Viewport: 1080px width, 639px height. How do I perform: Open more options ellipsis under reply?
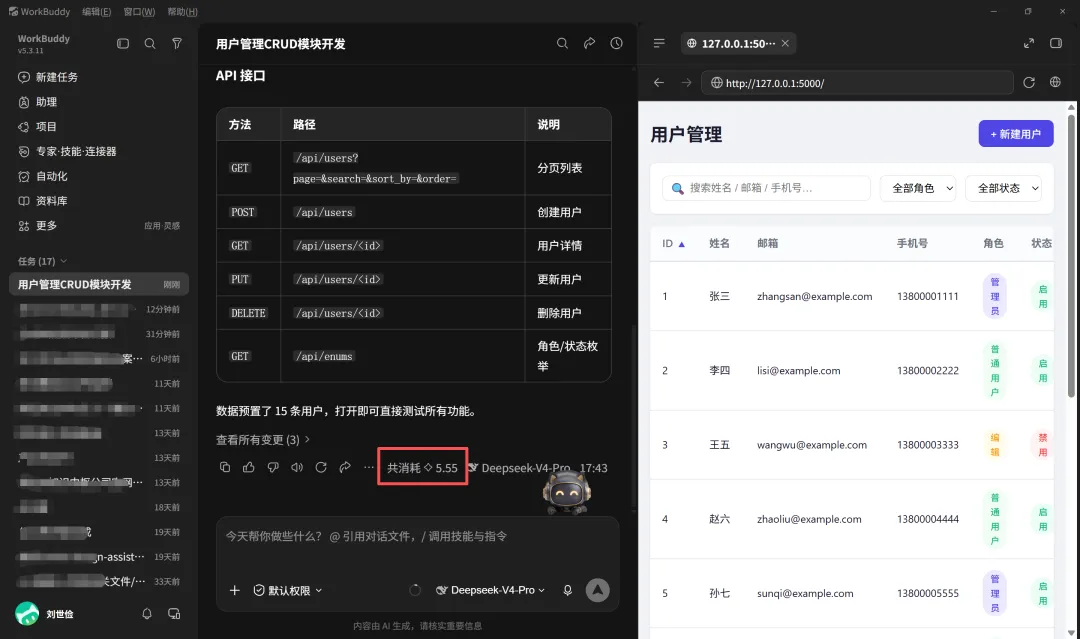[369, 468]
